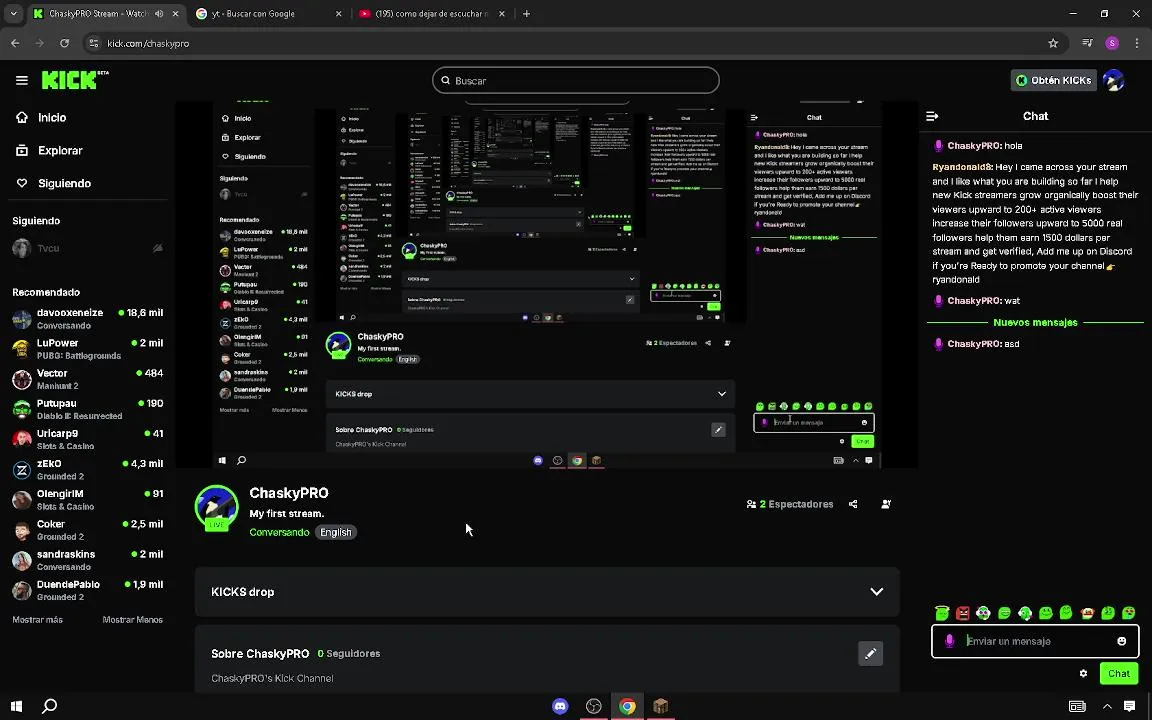Click the user icon beside the share icon
This screenshot has height=720, width=1152.
[886, 504]
